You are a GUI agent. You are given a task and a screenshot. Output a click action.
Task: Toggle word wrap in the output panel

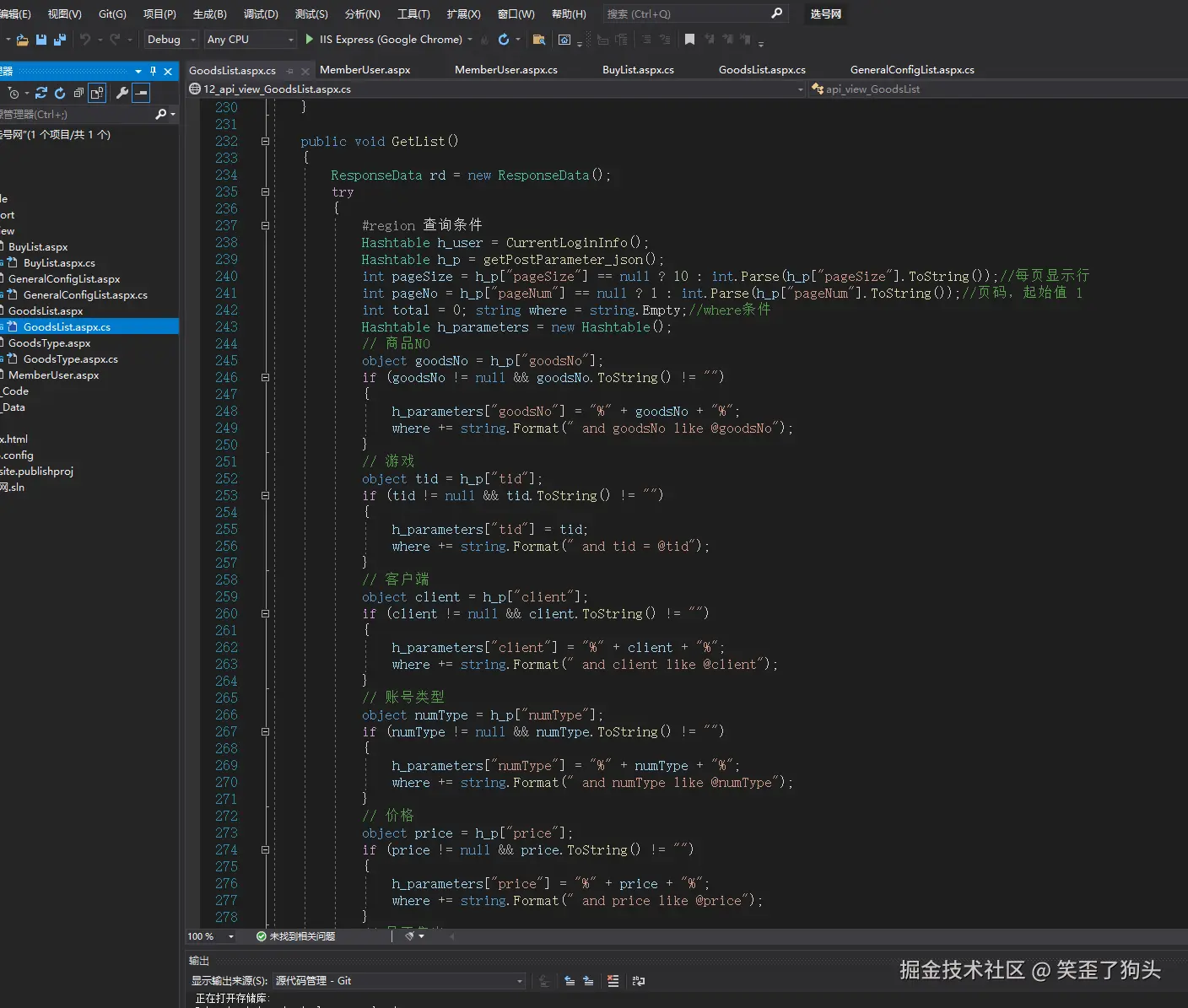point(638,981)
